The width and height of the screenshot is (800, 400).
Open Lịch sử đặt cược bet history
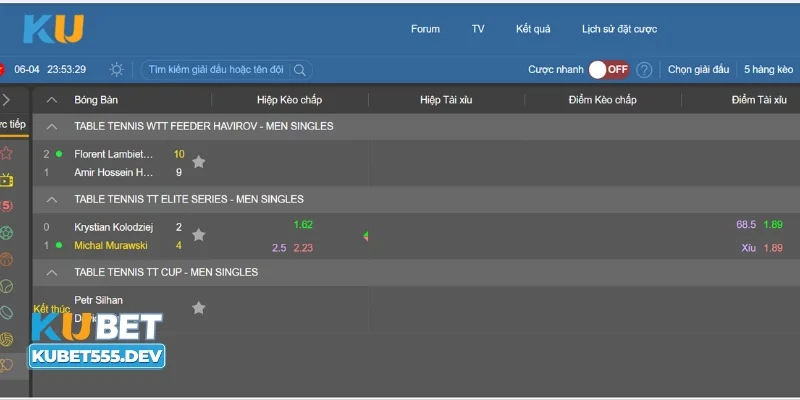619,29
